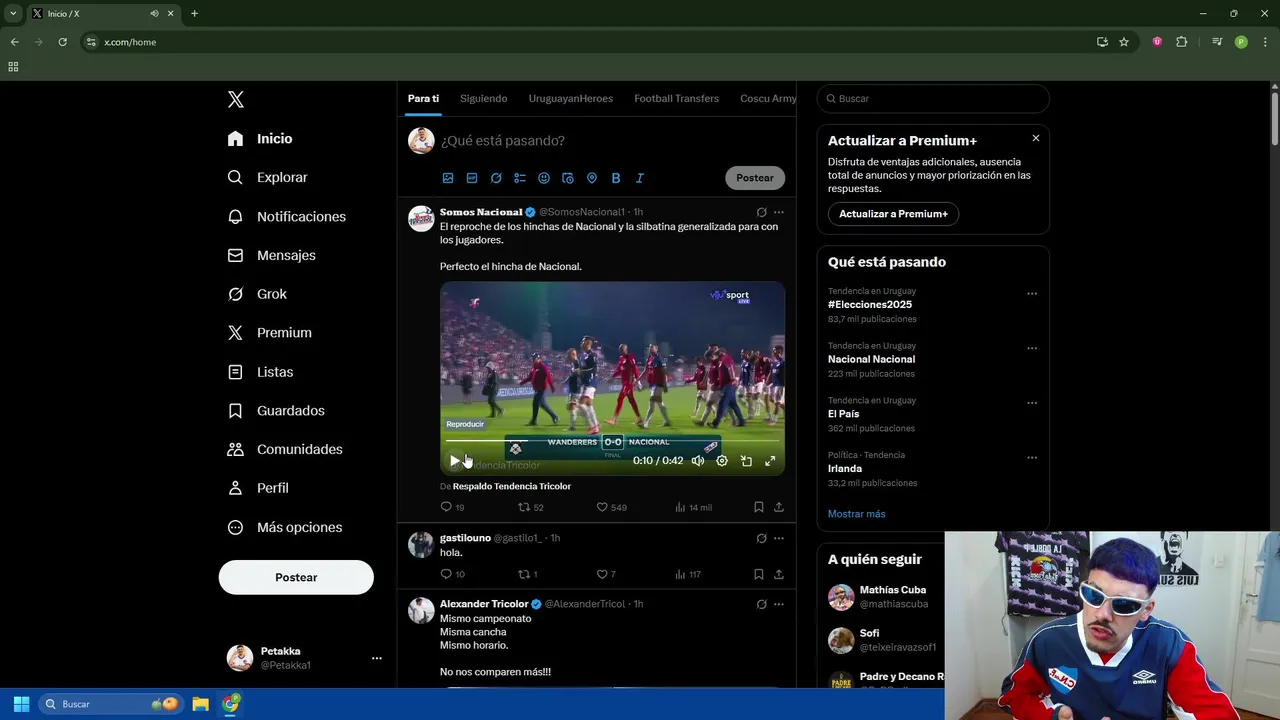The image size is (1280, 720).
Task: Switch to the UruguayanHeroes tab
Action: point(570,98)
